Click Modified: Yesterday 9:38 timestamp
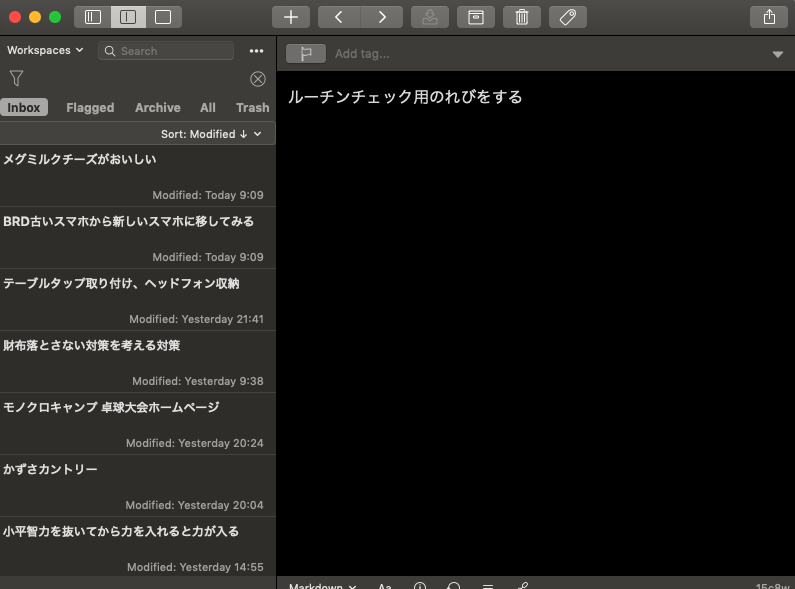The width and height of the screenshot is (795, 589). click(198, 381)
